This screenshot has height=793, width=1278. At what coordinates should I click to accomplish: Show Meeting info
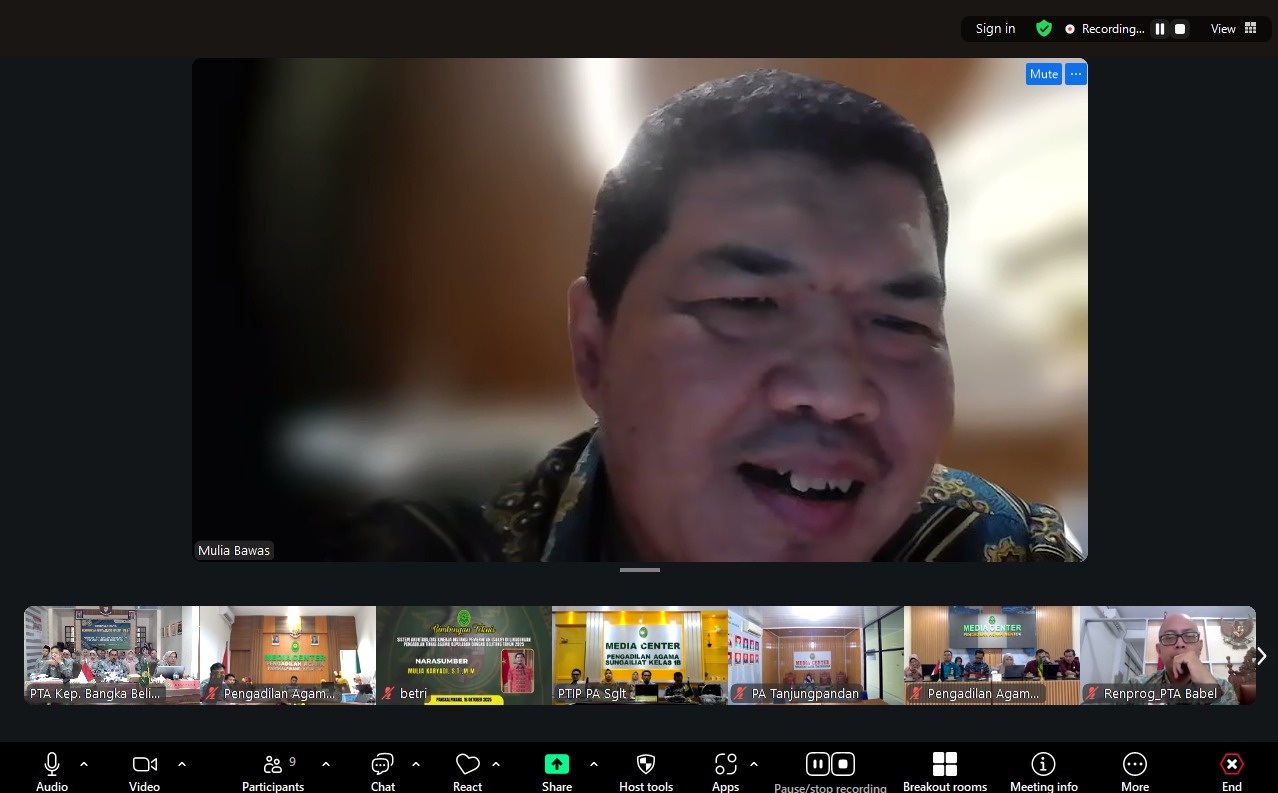point(1044,771)
